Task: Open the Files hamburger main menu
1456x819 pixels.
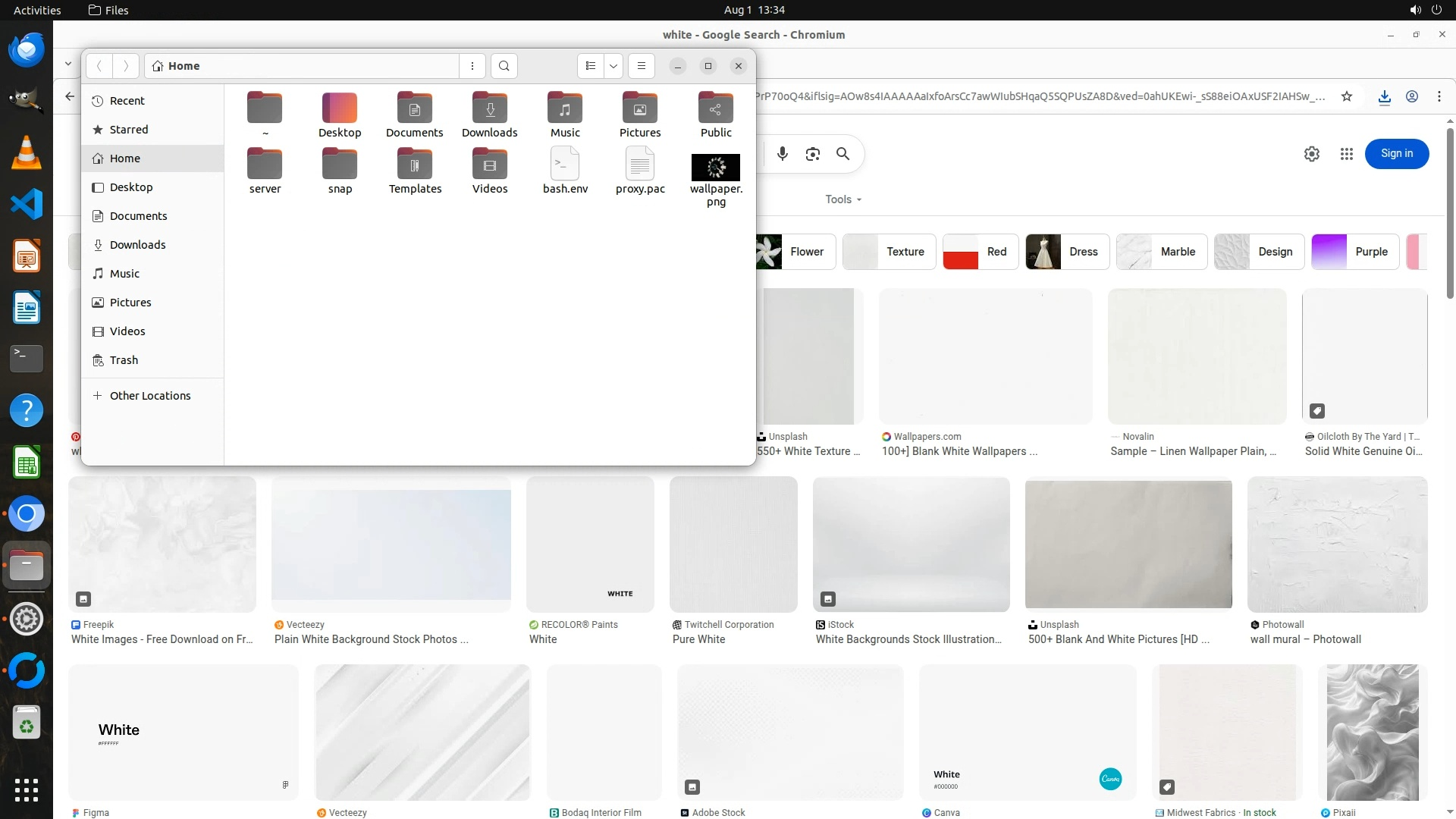Action: (642, 66)
